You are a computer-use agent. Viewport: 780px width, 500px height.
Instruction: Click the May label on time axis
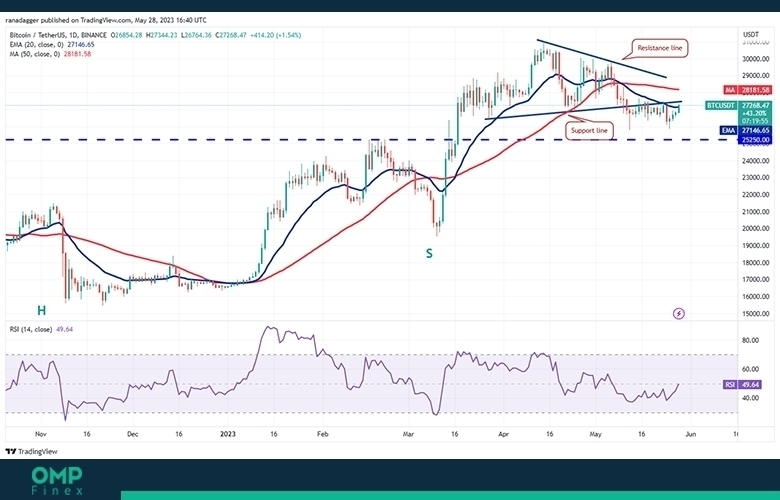pos(595,434)
